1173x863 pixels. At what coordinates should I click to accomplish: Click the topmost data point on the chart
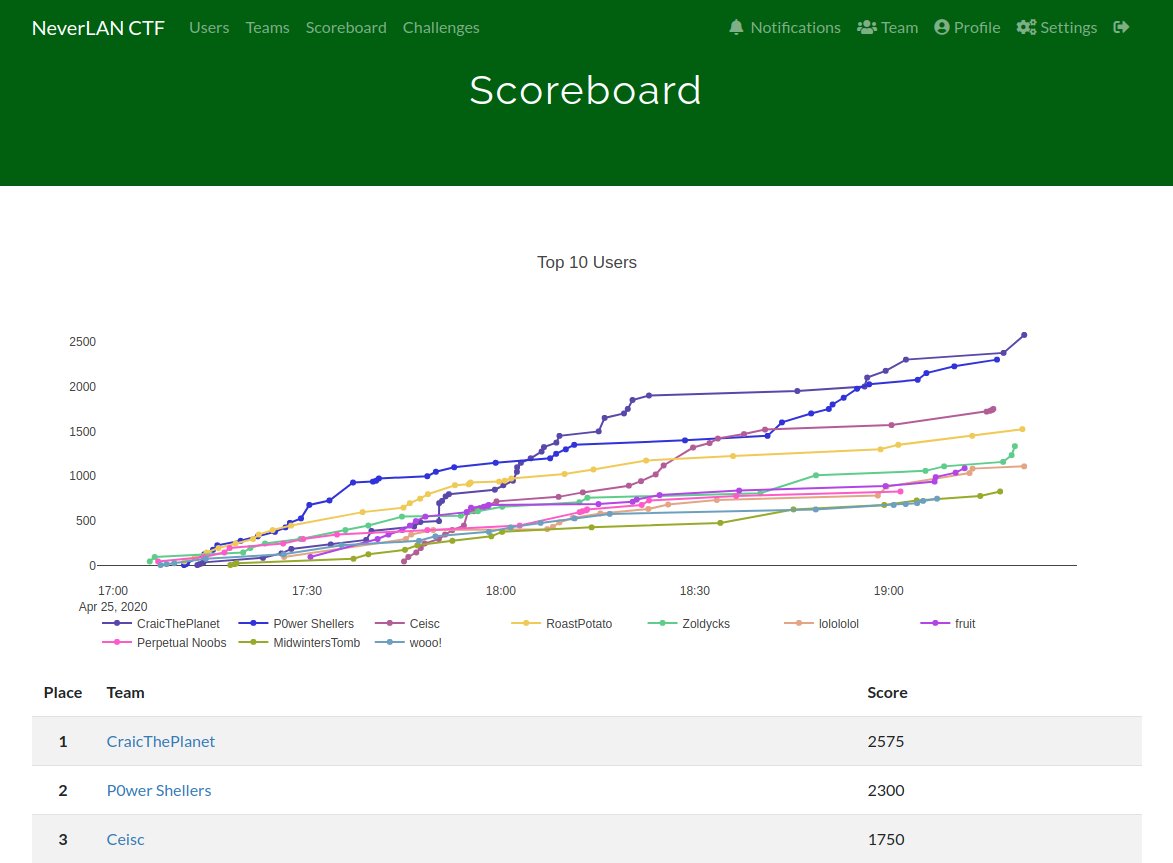tap(1024, 336)
